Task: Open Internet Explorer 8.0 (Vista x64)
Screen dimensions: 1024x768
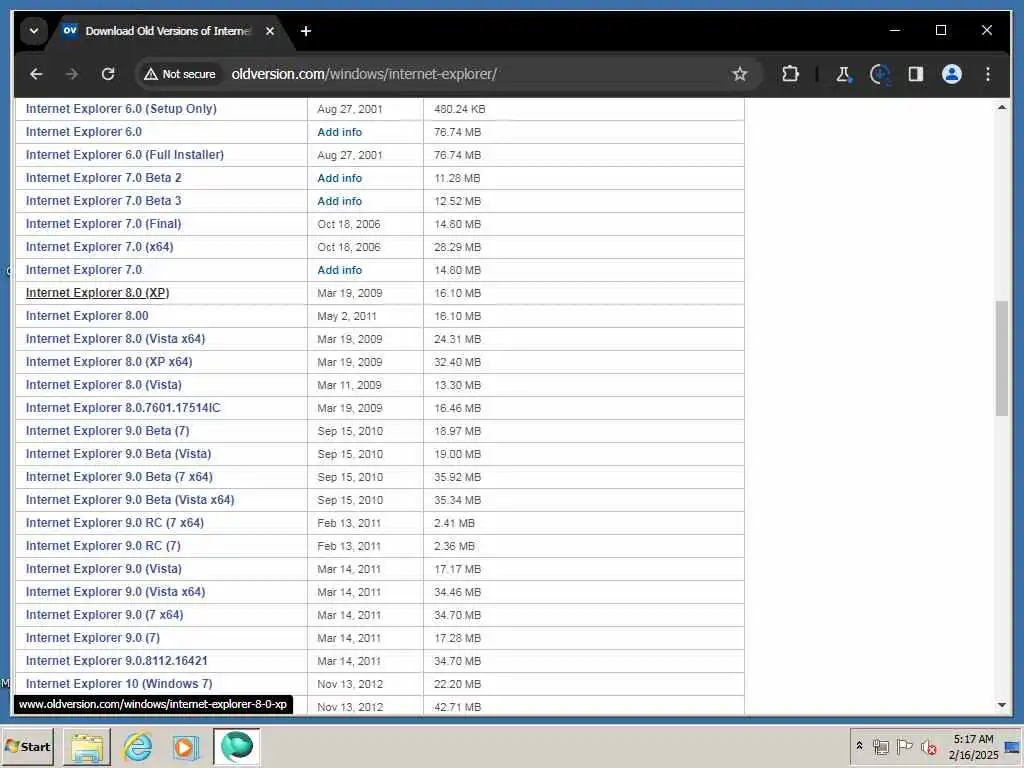Action: click(x=116, y=338)
